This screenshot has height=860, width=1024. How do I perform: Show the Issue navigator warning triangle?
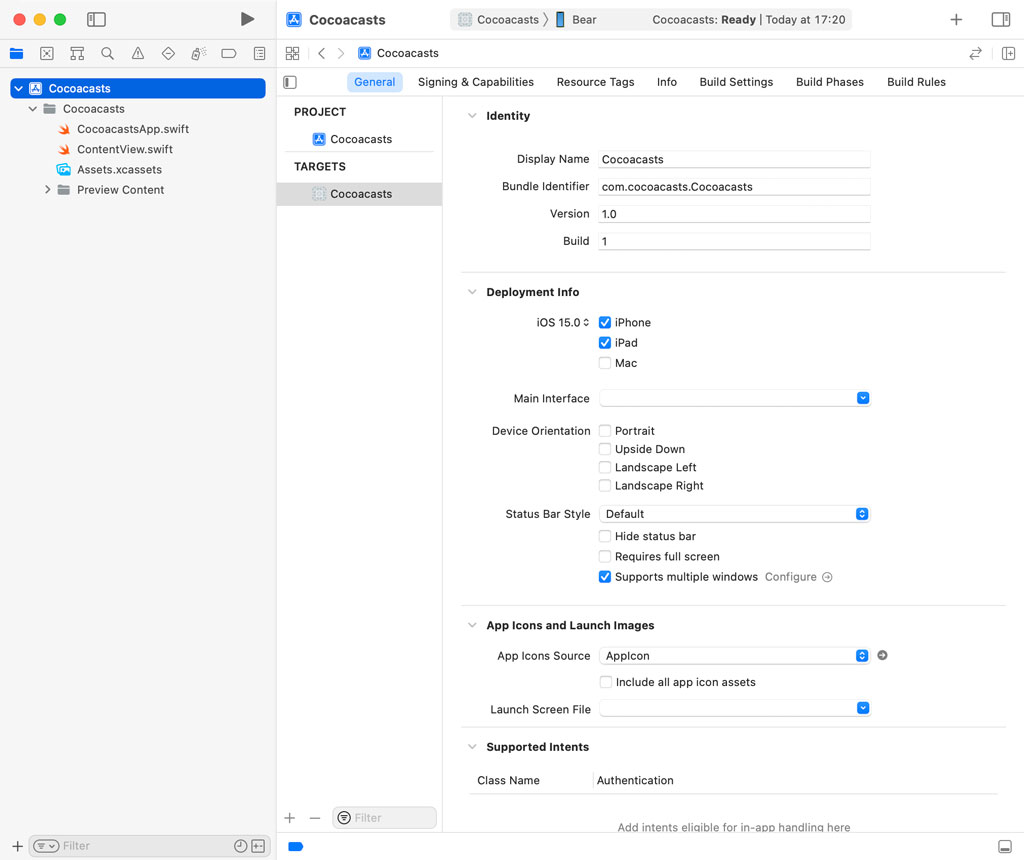137,53
